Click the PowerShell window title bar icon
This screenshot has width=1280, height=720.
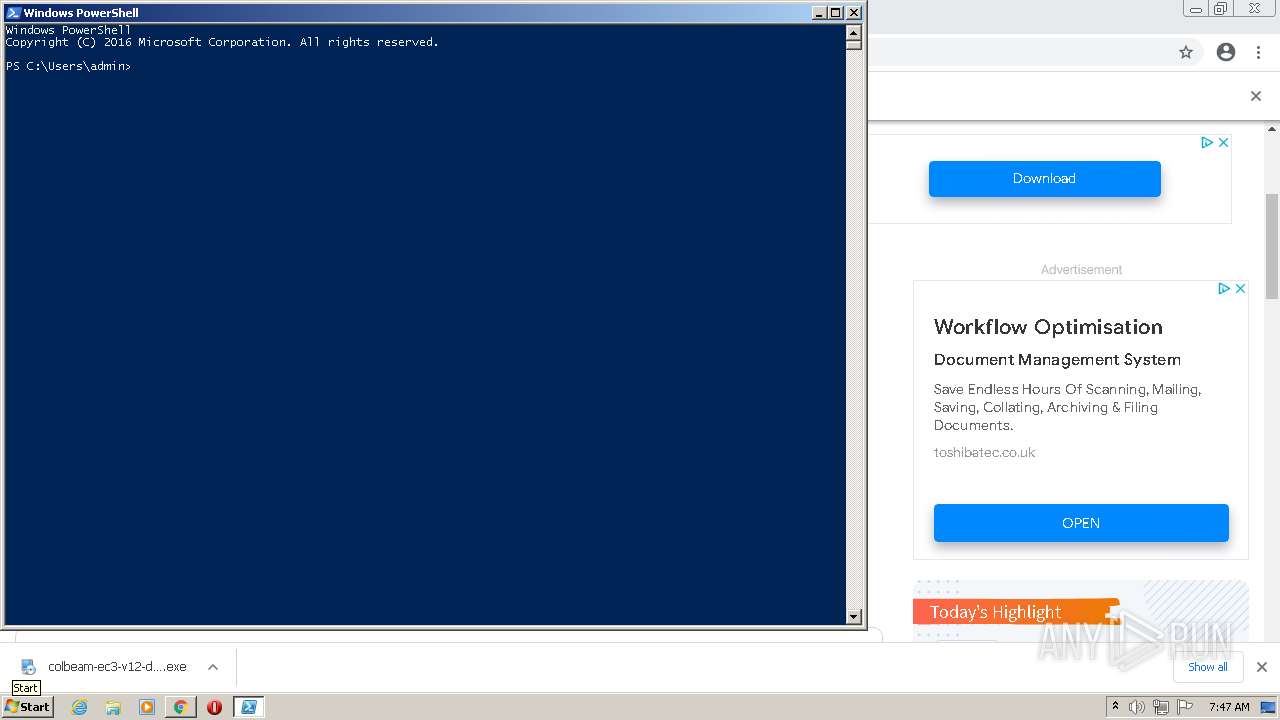[x=13, y=13]
